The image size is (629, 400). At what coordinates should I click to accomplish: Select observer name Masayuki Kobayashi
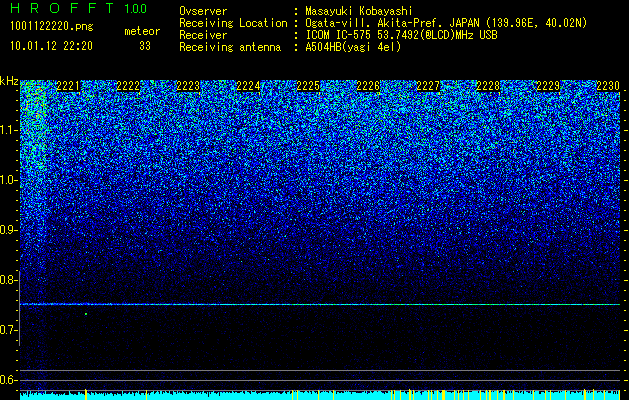(x=359, y=11)
